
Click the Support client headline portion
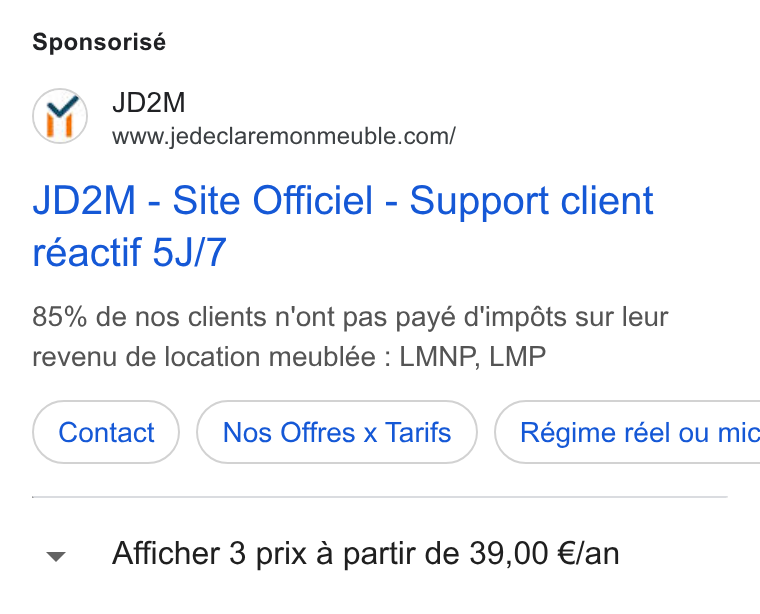point(532,201)
